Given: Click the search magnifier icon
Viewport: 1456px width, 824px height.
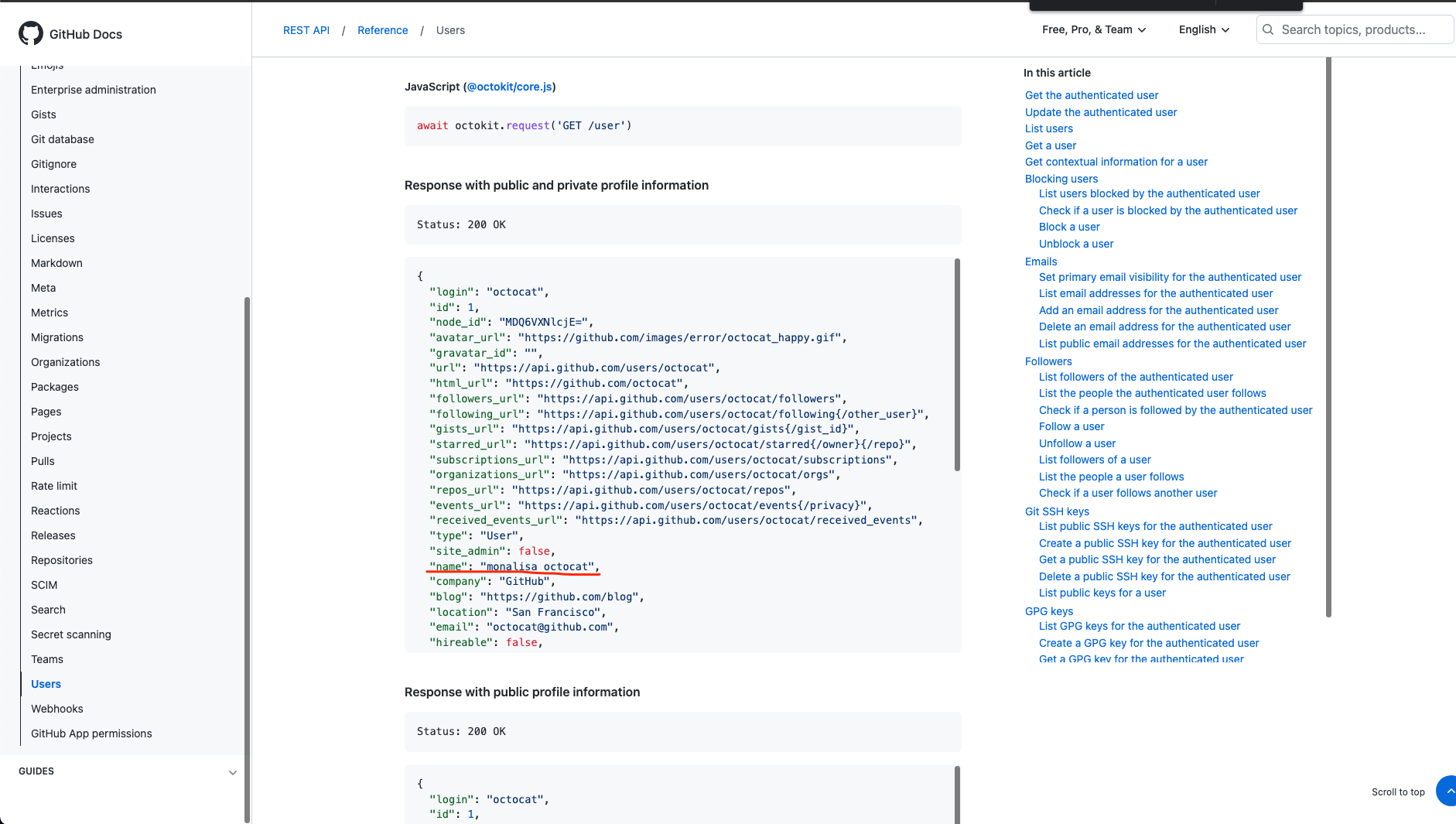Looking at the screenshot, I should click(x=1268, y=29).
